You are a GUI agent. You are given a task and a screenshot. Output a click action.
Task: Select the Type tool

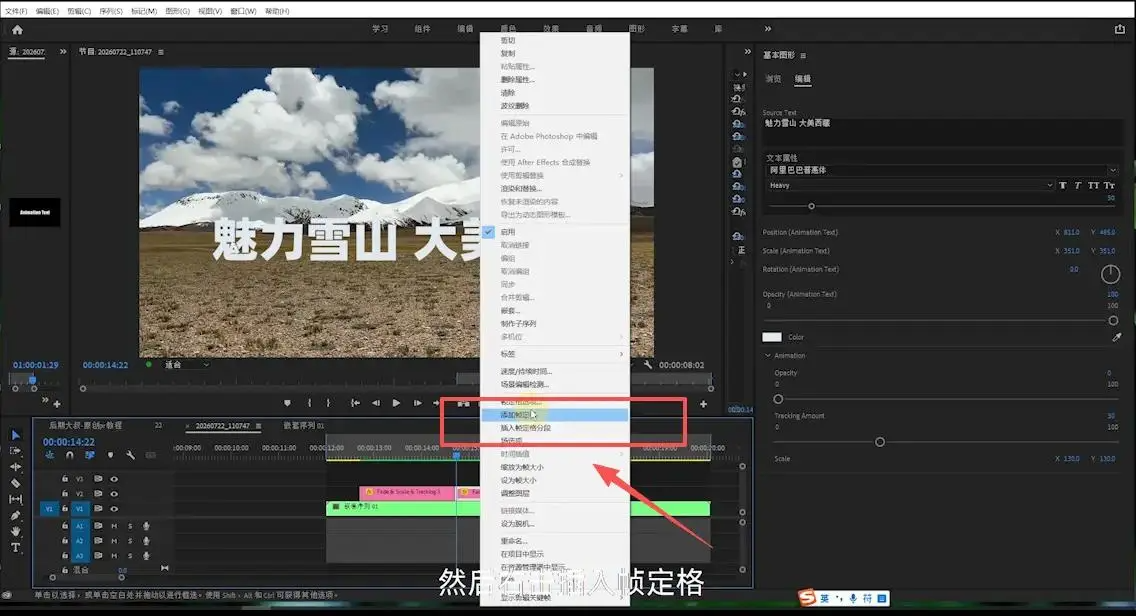[x=16, y=548]
